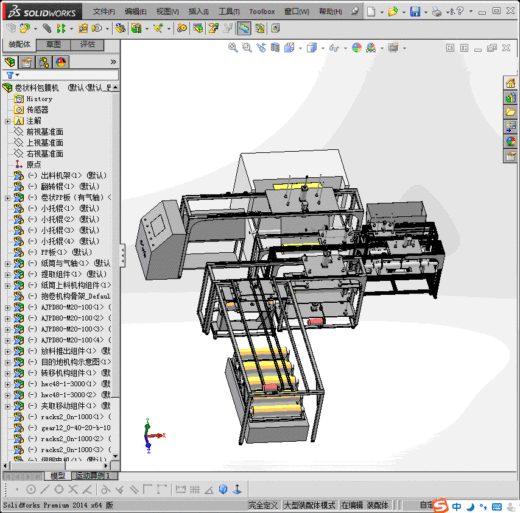Open the 工具(T) menu
This screenshot has height=513, width=520.
(x=229, y=12)
